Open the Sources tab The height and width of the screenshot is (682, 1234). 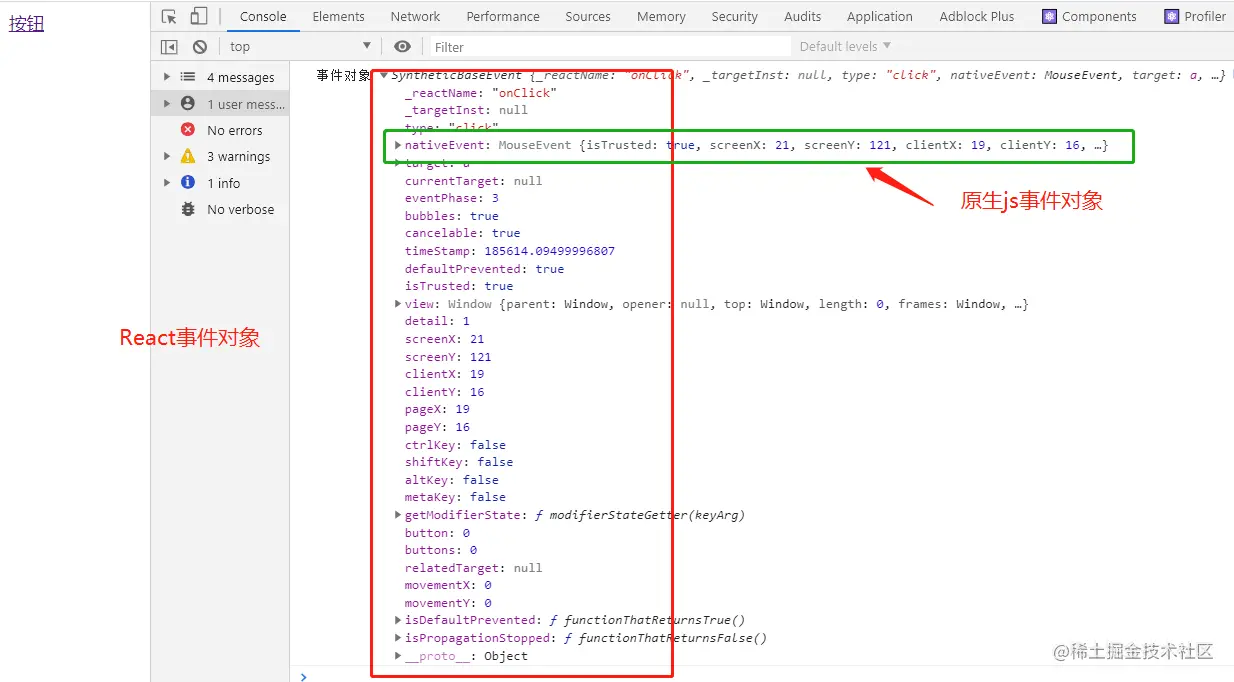tap(588, 16)
